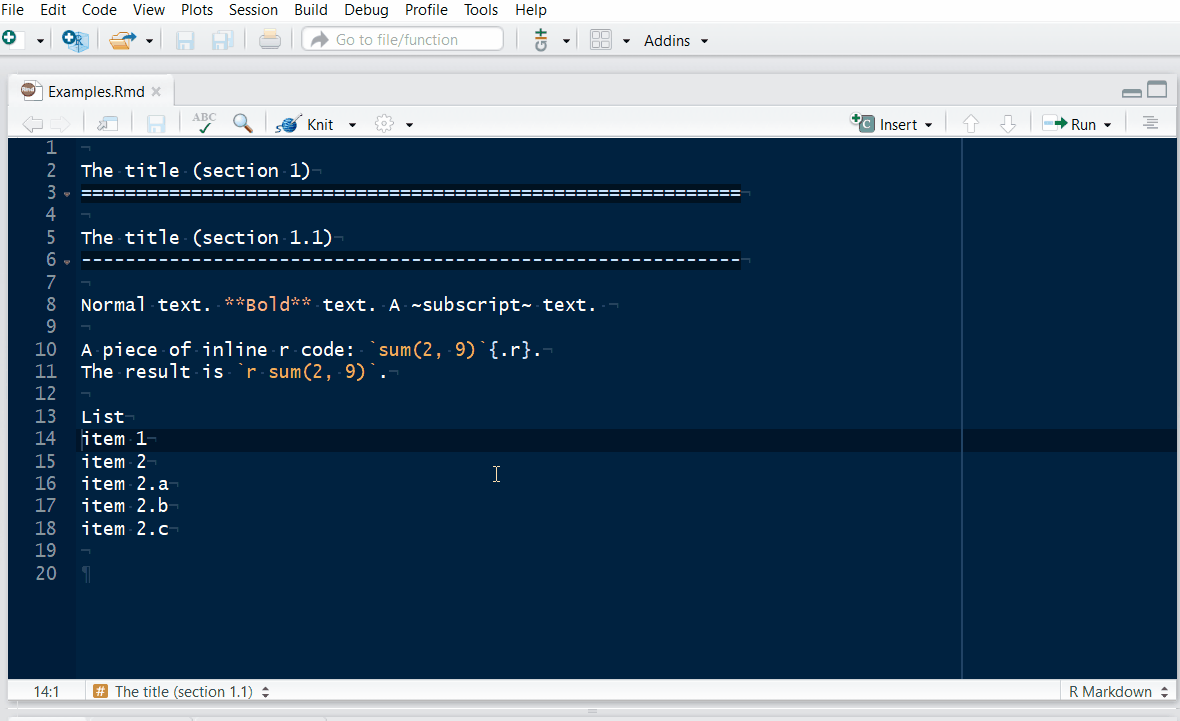1180x721 pixels.
Task: Open the Edit menu
Action: pos(53,10)
